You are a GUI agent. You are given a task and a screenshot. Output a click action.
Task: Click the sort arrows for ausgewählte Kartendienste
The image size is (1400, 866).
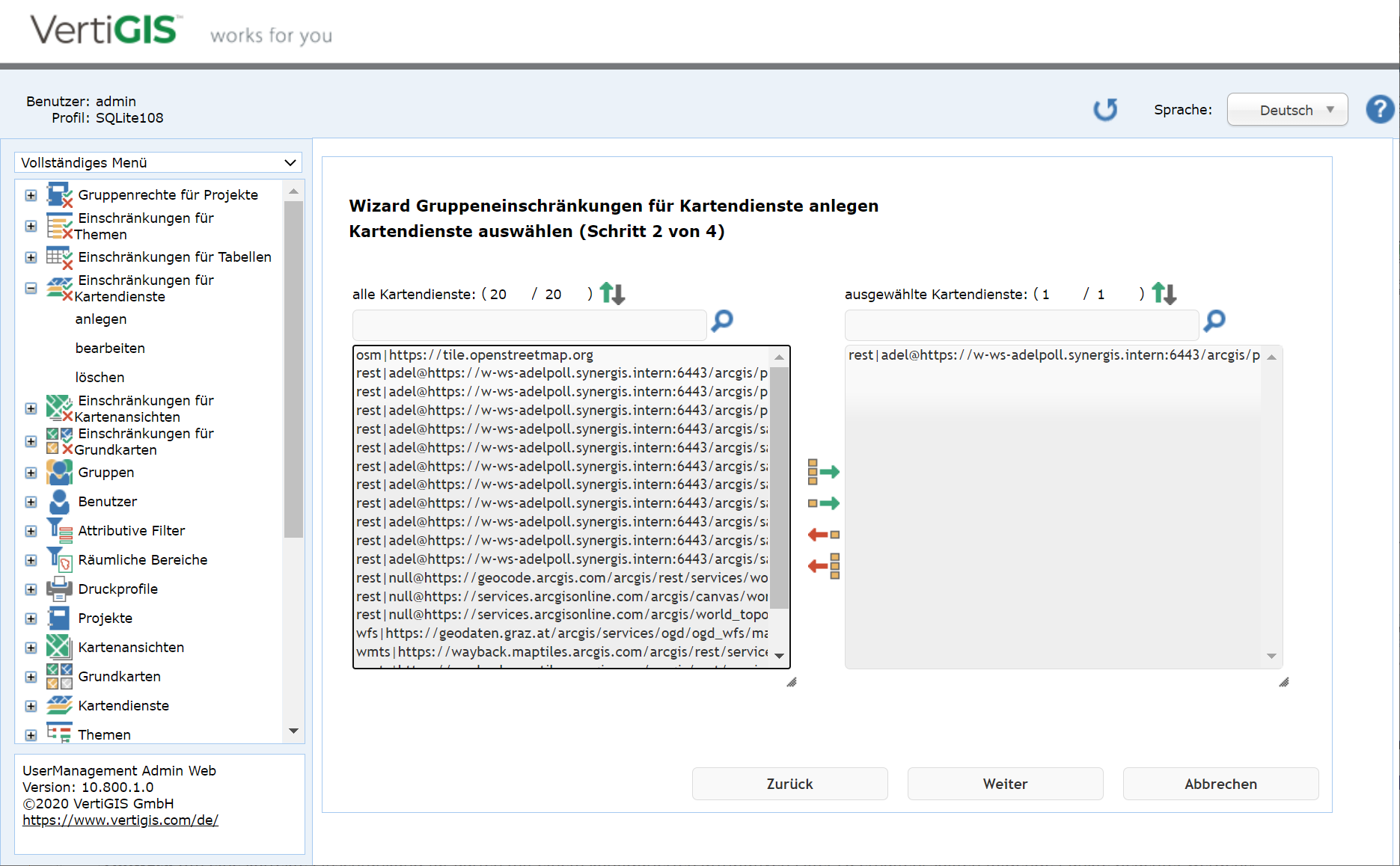1164,294
